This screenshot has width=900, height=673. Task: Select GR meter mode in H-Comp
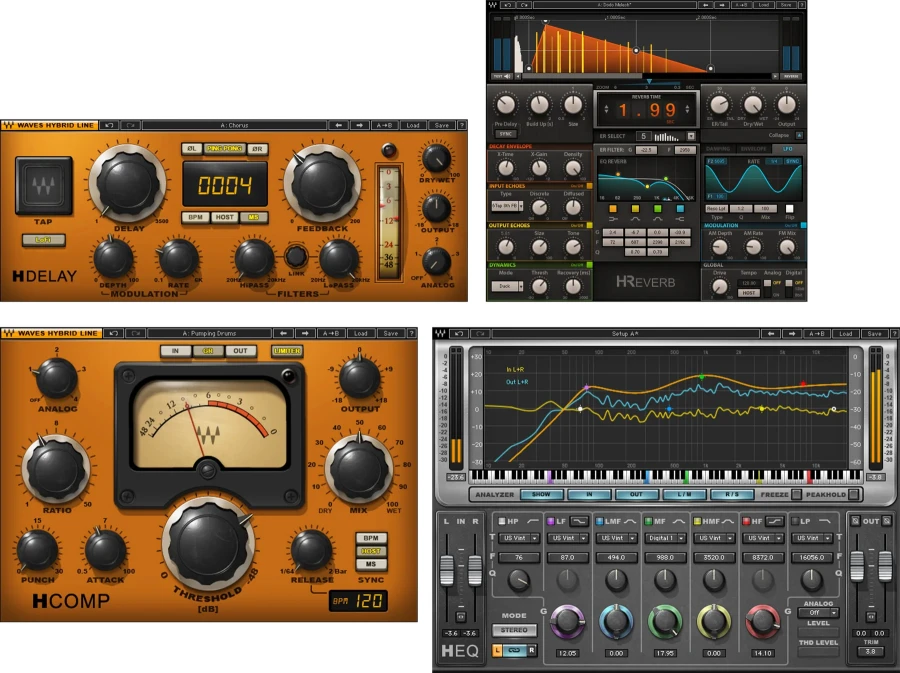208,351
